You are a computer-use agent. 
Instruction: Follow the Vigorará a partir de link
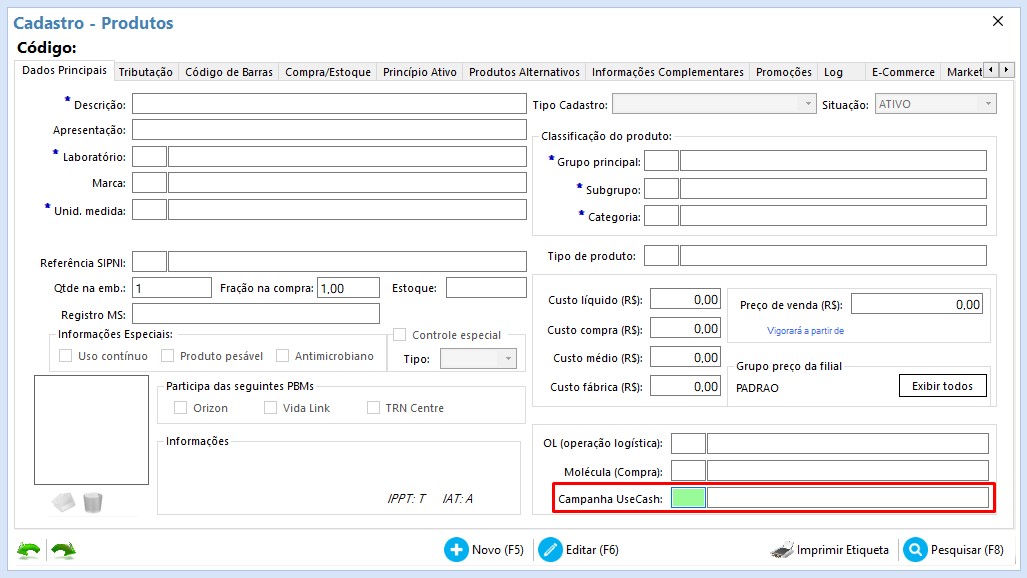805,330
